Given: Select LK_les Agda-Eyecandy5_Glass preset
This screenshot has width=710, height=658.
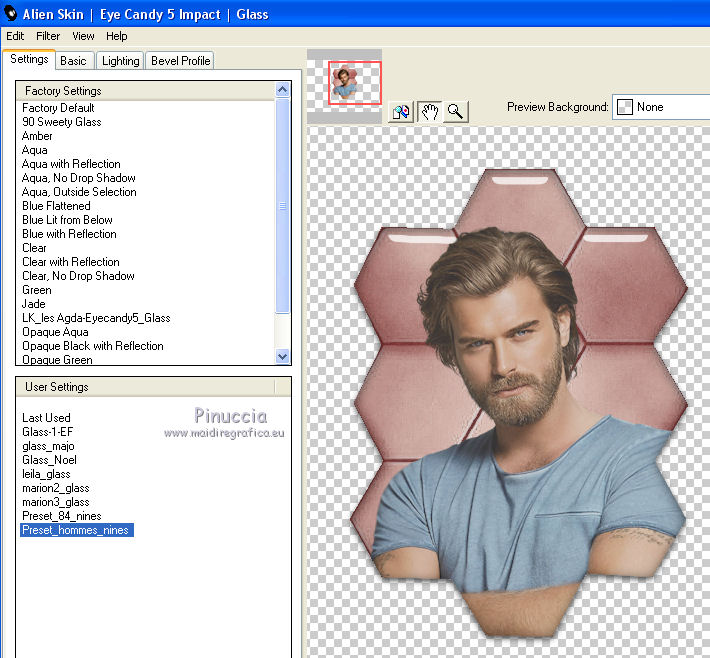Looking at the screenshot, I should point(96,318).
